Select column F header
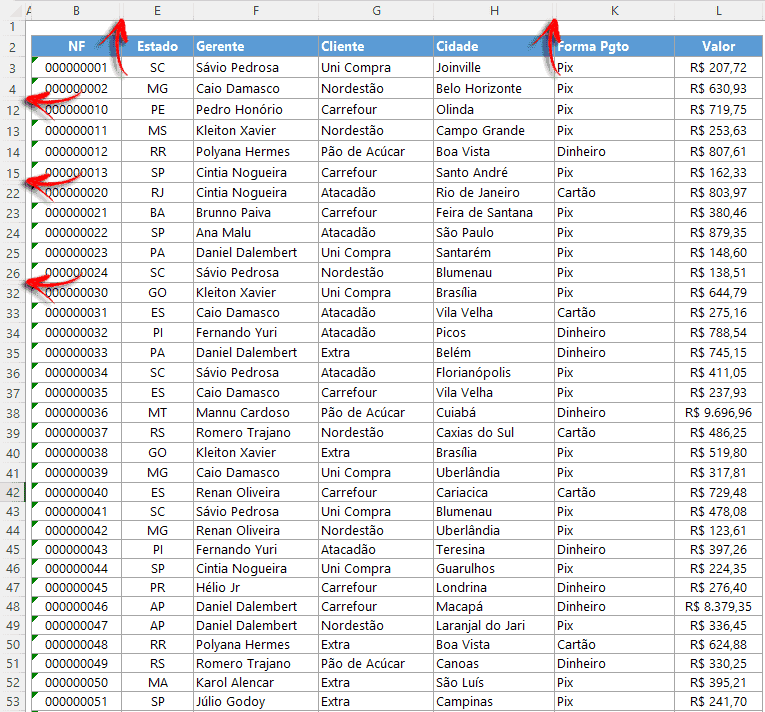 click(x=256, y=11)
